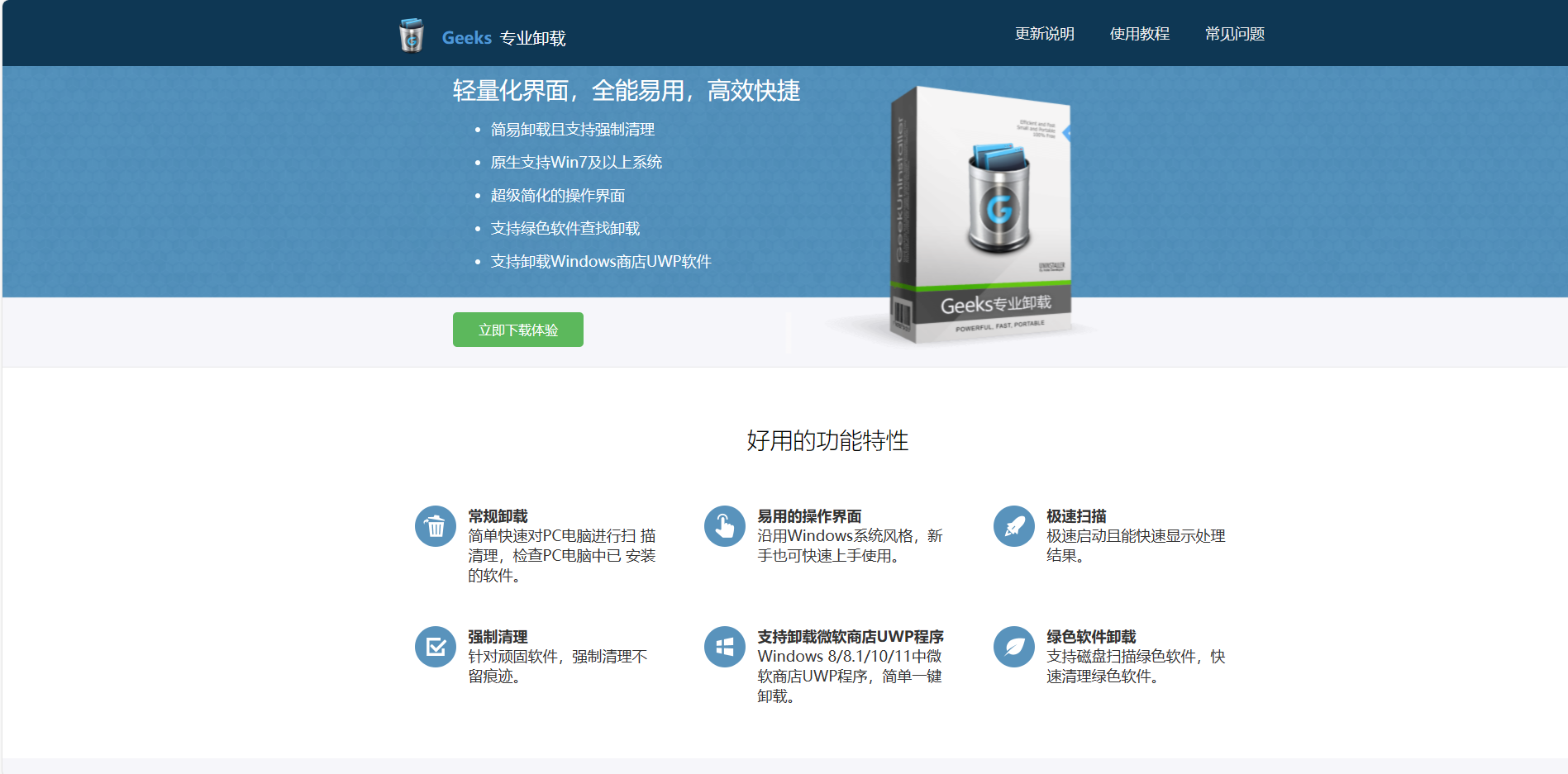Click the checkmark icon for 强制清理
The image size is (1568, 774).
tap(436, 647)
